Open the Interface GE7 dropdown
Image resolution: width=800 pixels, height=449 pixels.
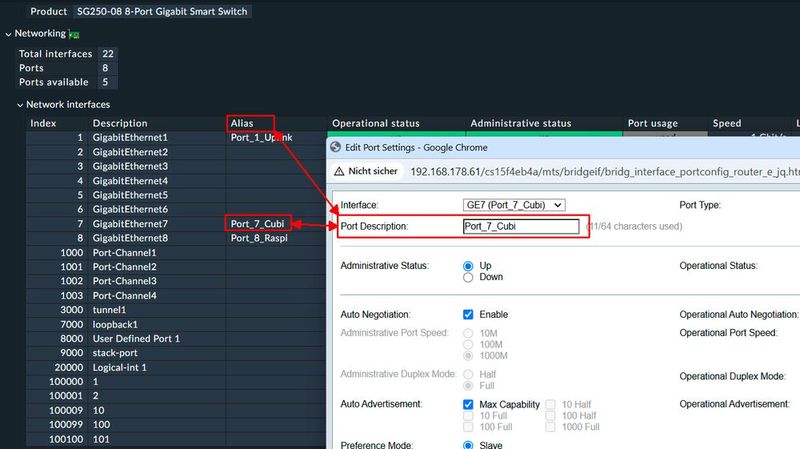[x=514, y=205]
